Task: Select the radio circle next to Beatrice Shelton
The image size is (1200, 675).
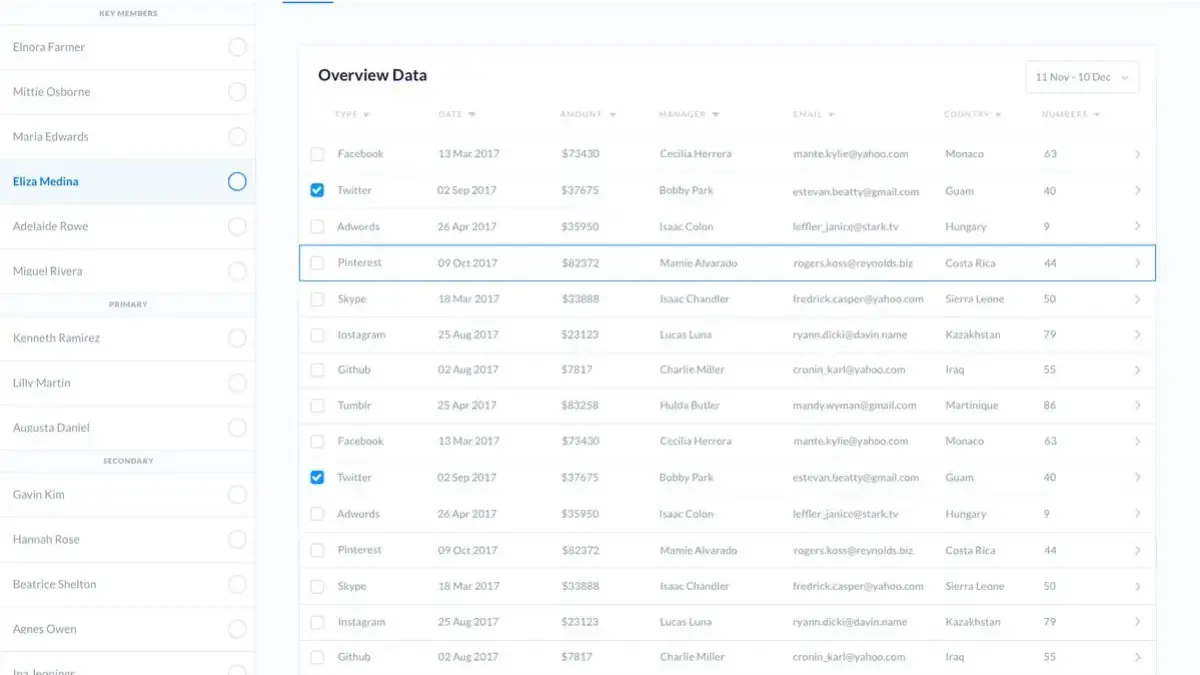Action: click(x=237, y=584)
